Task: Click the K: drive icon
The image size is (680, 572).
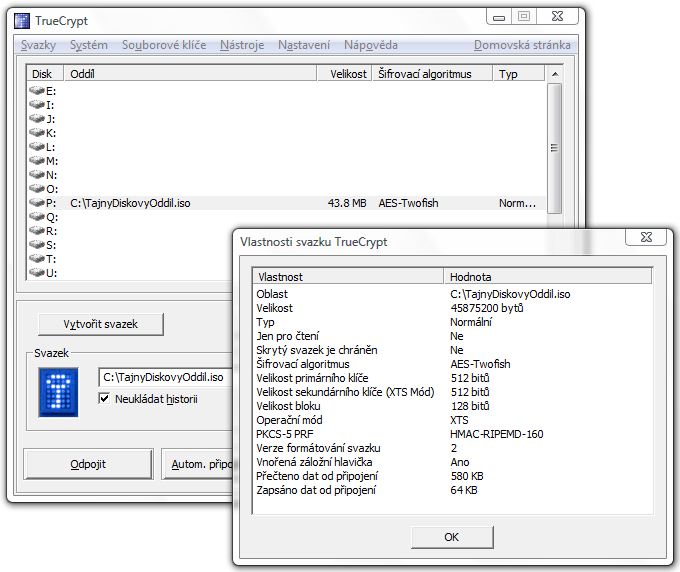Action: point(37,133)
